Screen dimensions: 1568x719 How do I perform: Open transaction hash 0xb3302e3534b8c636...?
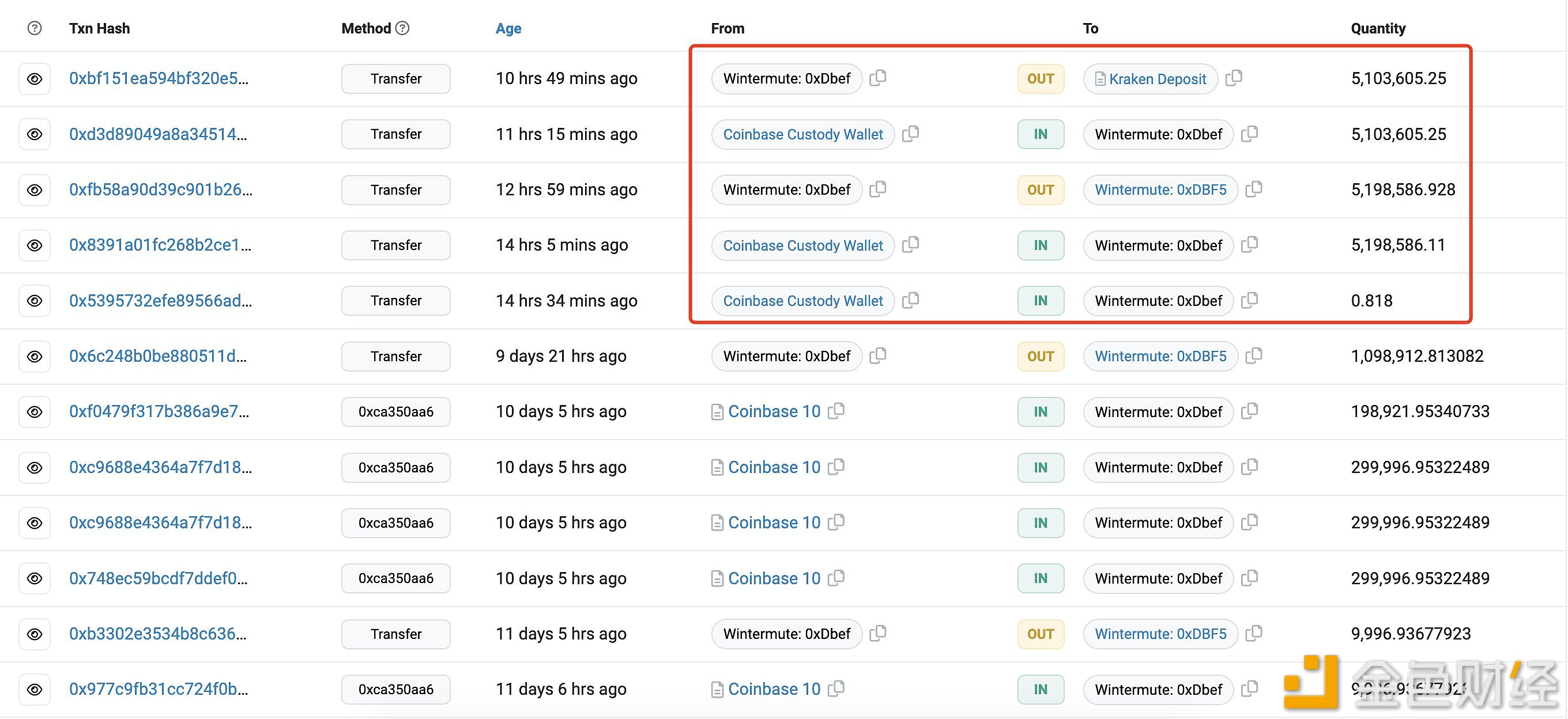click(159, 634)
